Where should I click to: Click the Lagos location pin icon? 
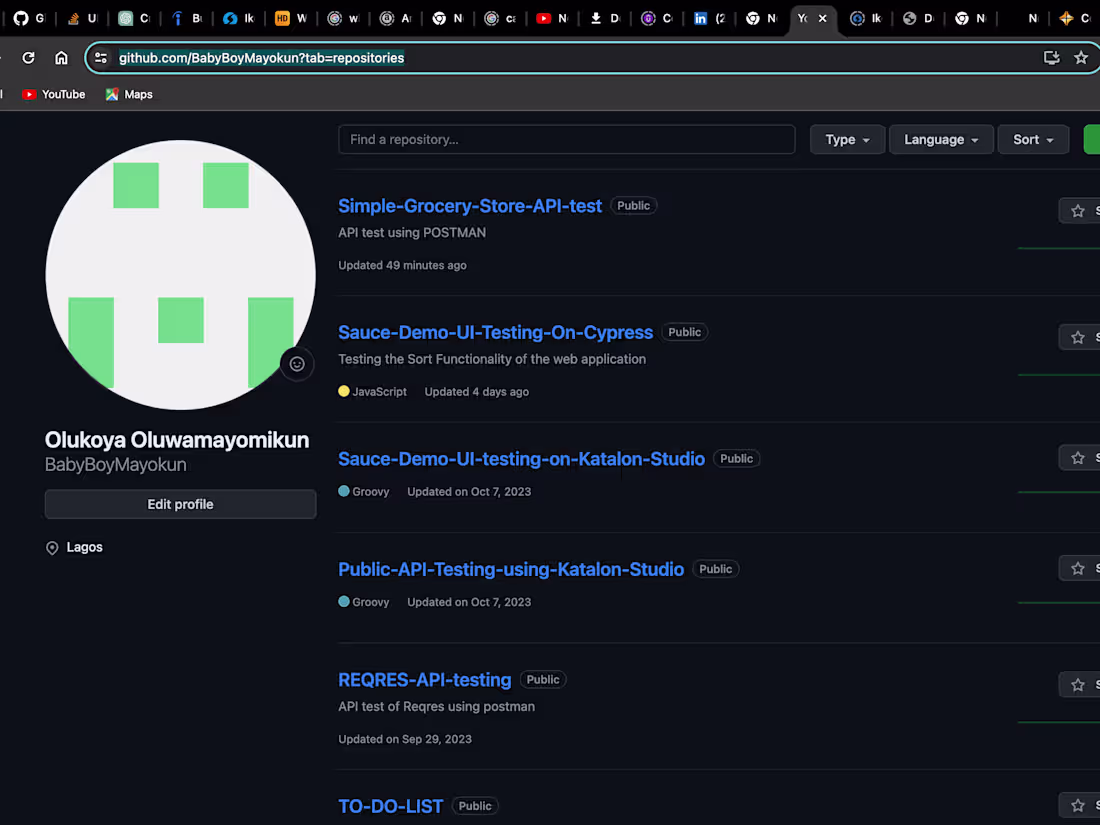[52, 548]
